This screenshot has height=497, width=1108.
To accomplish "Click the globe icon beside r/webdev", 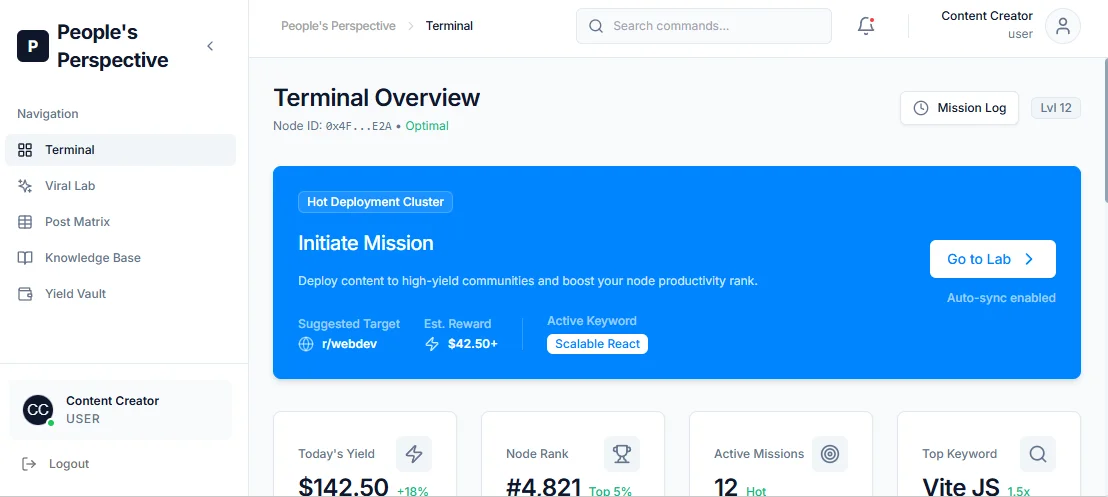I will pos(306,344).
